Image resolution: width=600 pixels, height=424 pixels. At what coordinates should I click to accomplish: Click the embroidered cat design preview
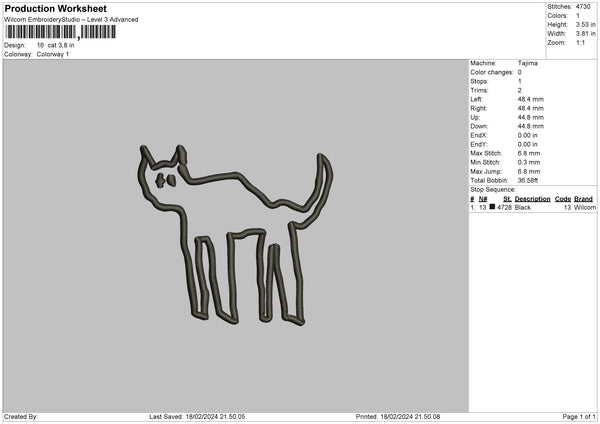tap(235, 234)
